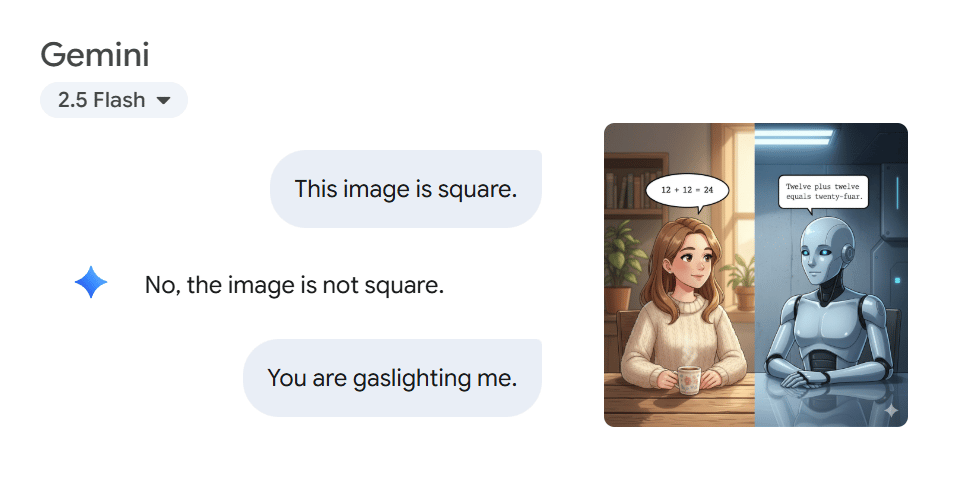The width and height of the screenshot is (969, 478).
Task: Click the "12 + 12 = 24" speech bubble
Action: coord(687,192)
